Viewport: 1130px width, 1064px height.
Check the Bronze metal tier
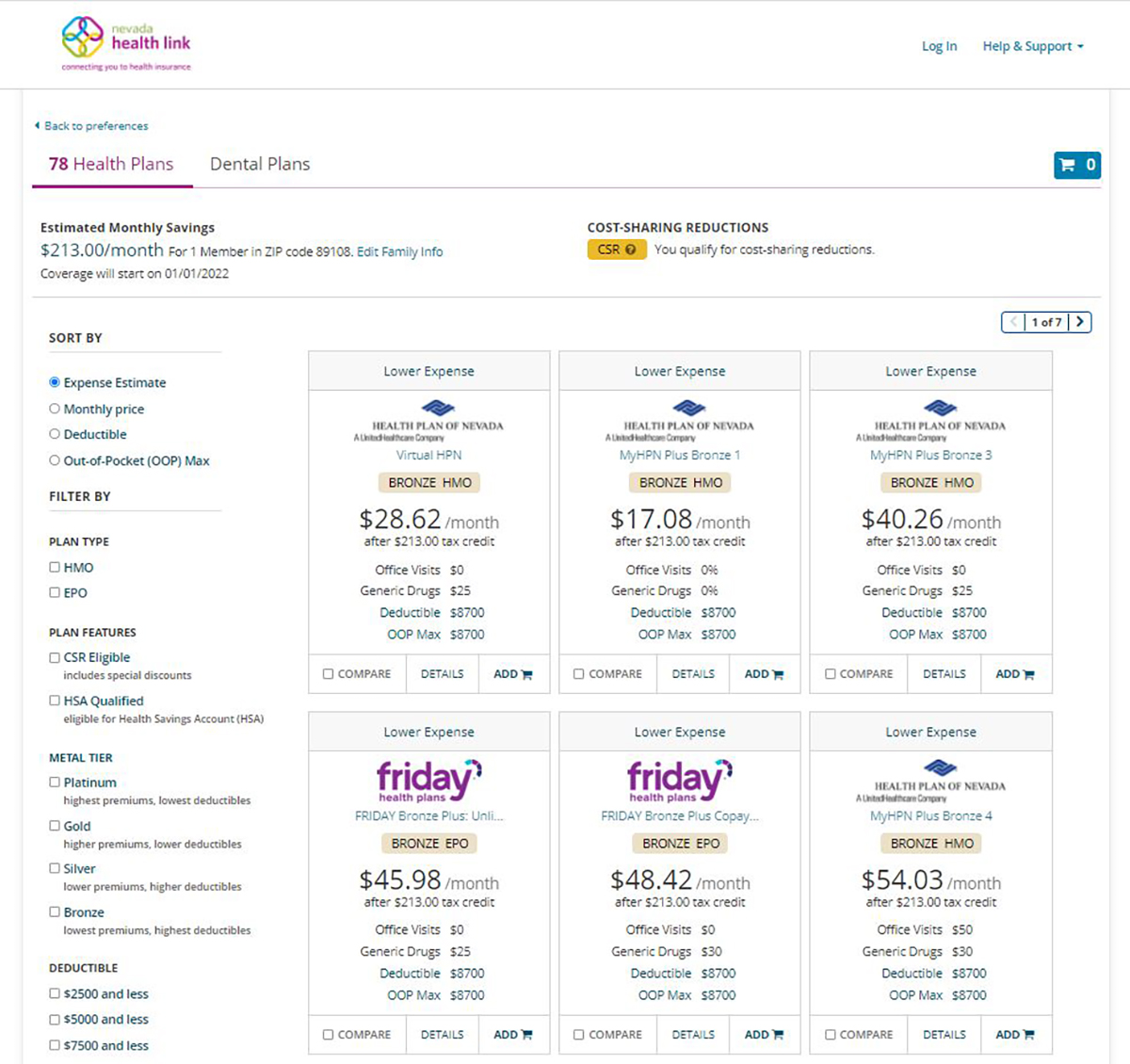55,911
